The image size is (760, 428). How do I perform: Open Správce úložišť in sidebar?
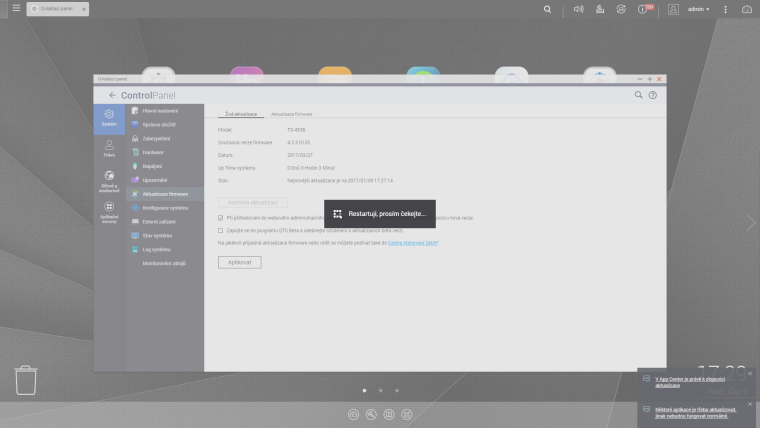[165, 125]
